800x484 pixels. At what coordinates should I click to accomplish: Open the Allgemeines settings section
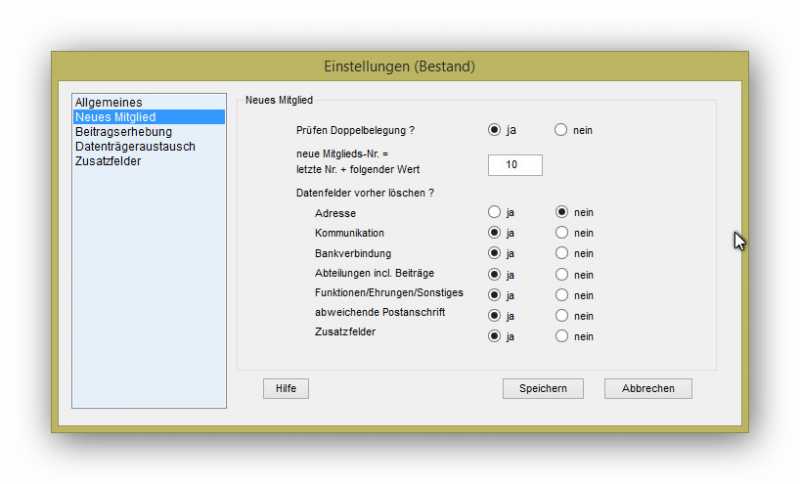109,103
